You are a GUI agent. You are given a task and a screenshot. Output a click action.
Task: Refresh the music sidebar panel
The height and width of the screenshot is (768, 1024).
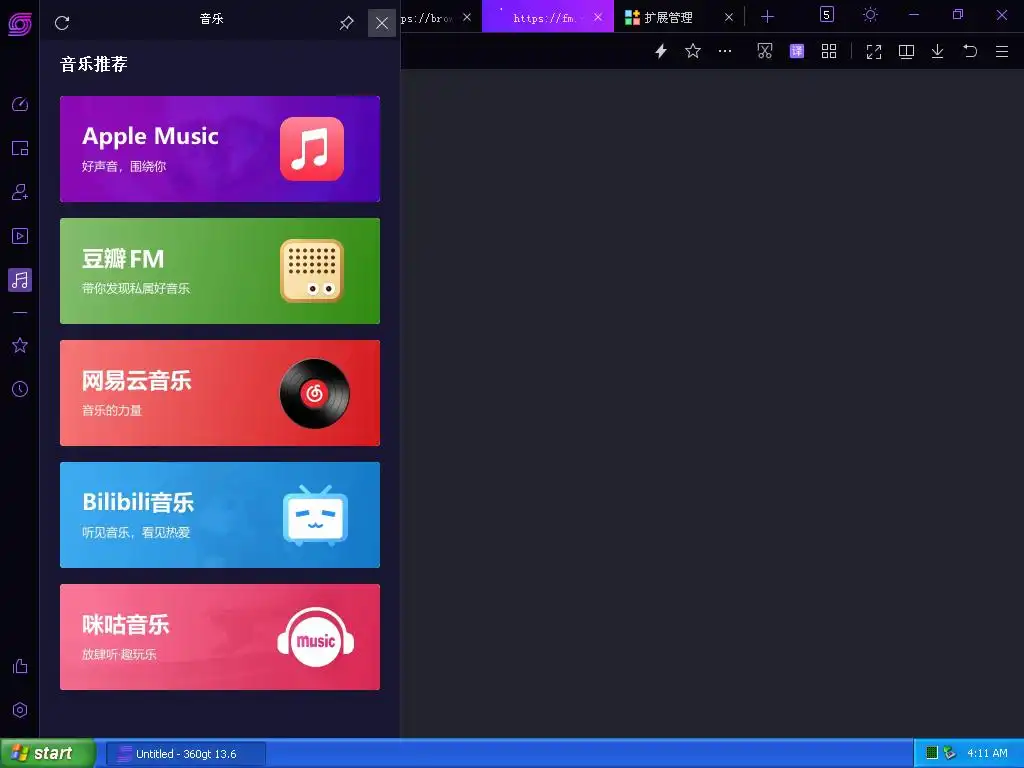coord(62,23)
